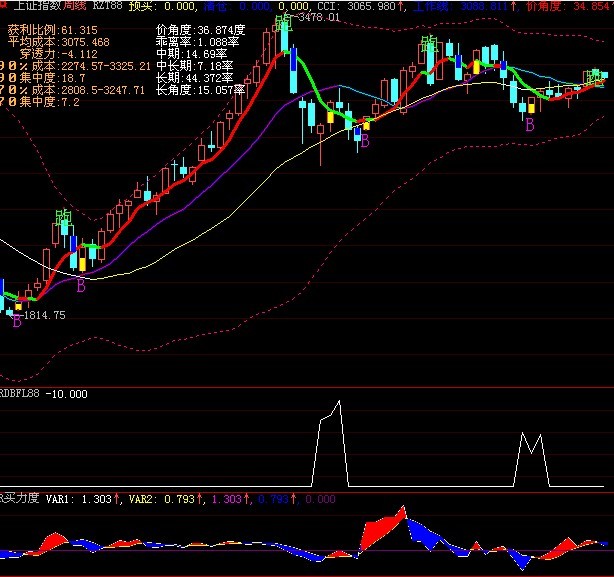Viewport: 614px width, 577px height.
Task: Click the 平均成本:3075.468 line
Action: coord(58,42)
